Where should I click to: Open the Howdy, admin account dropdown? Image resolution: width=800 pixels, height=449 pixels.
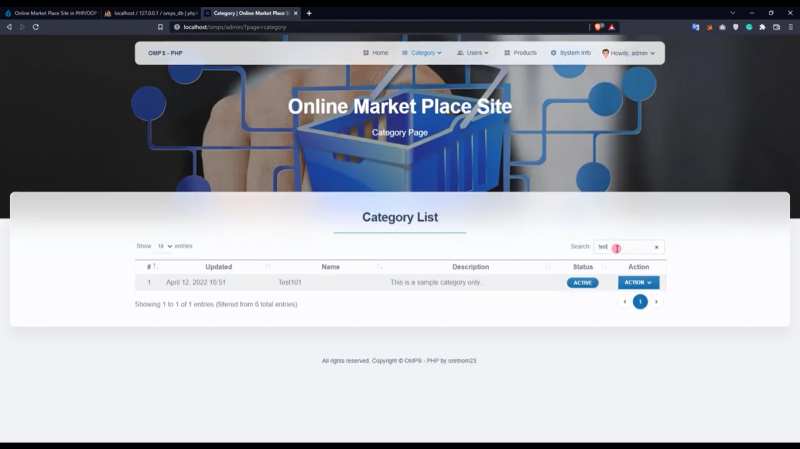click(628, 53)
